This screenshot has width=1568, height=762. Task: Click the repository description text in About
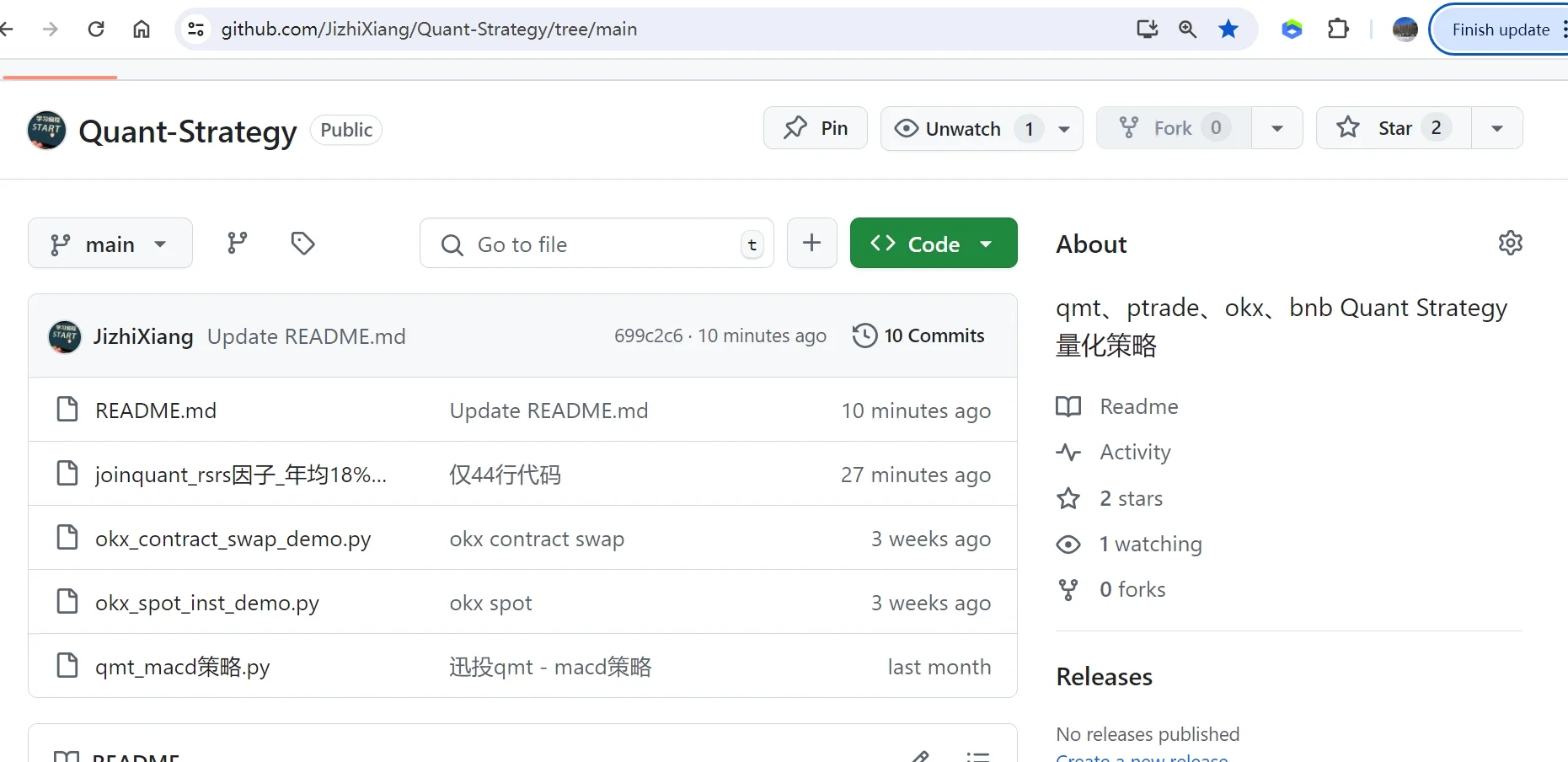click(x=1282, y=326)
